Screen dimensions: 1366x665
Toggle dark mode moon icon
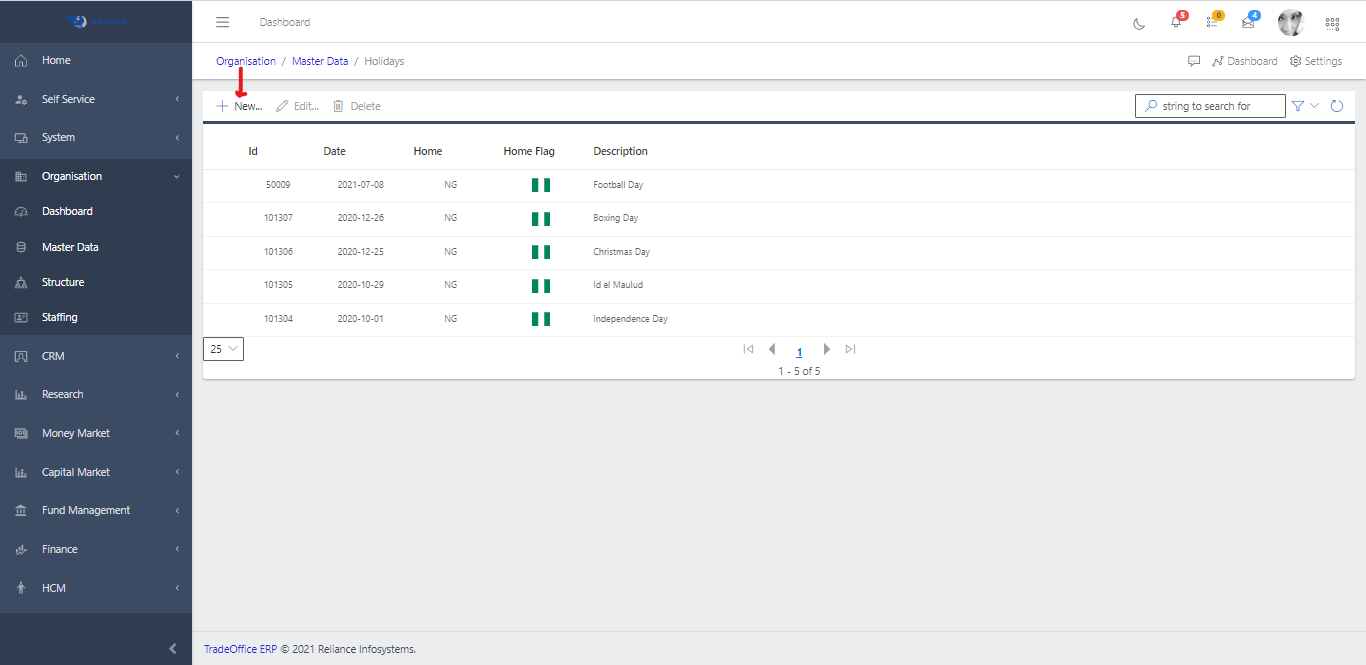click(1139, 23)
